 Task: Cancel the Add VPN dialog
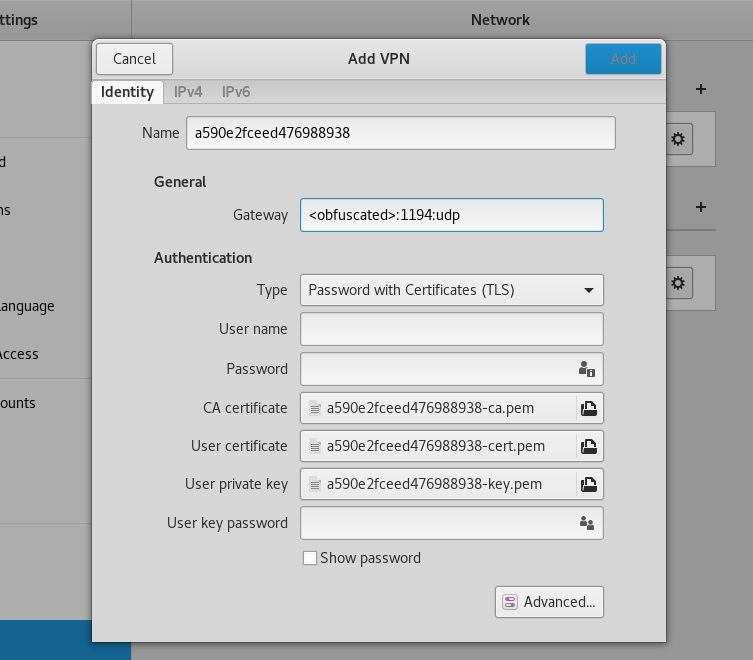point(134,59)
